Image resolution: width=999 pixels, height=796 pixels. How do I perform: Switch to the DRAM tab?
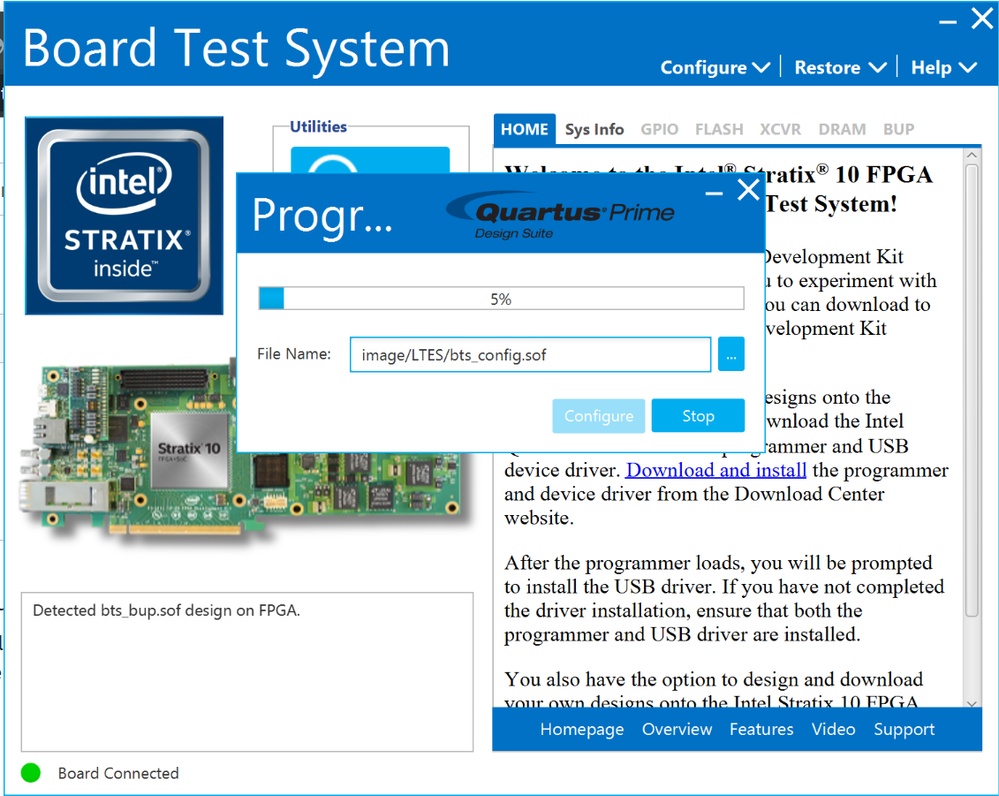coord(842,129)
